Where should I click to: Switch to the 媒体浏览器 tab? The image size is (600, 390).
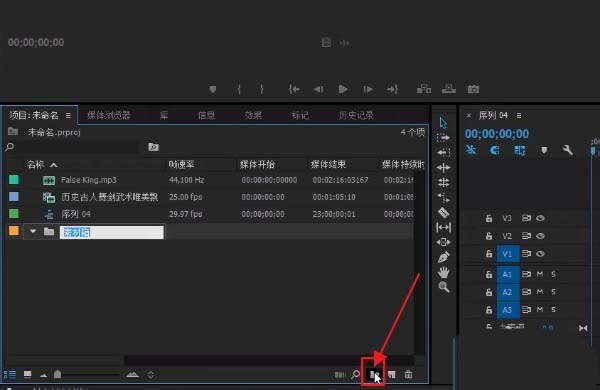point(109,115)
